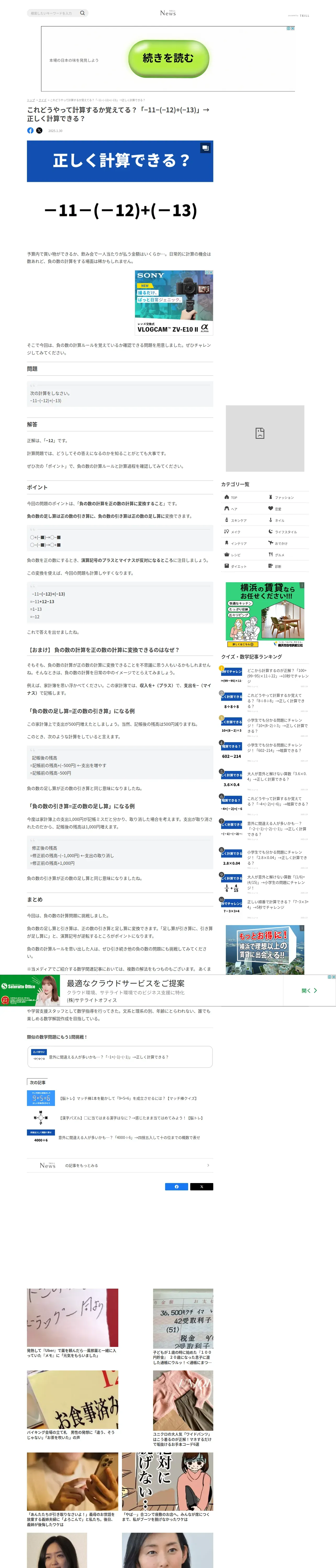Screen dimensions: 336x1568
Task: Click the カテゴリー一覧 sidebar heading
Action: point(235,485)
